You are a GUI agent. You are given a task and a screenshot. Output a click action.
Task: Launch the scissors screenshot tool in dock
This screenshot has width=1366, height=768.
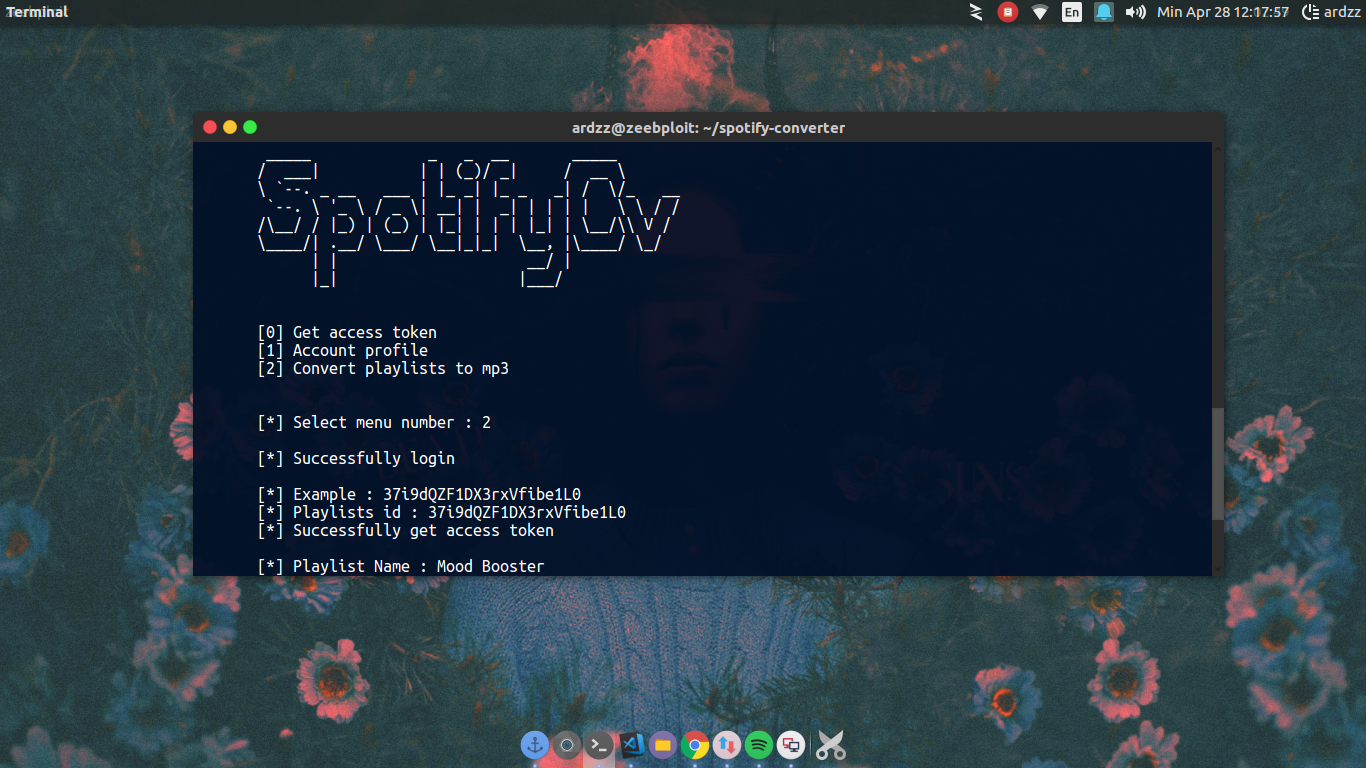click(831, 745)
